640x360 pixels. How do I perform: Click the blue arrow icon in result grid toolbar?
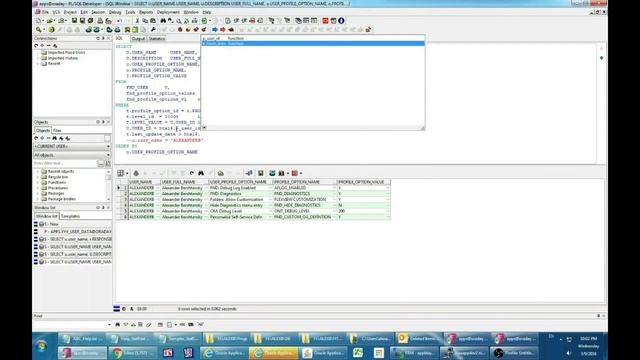249,173
